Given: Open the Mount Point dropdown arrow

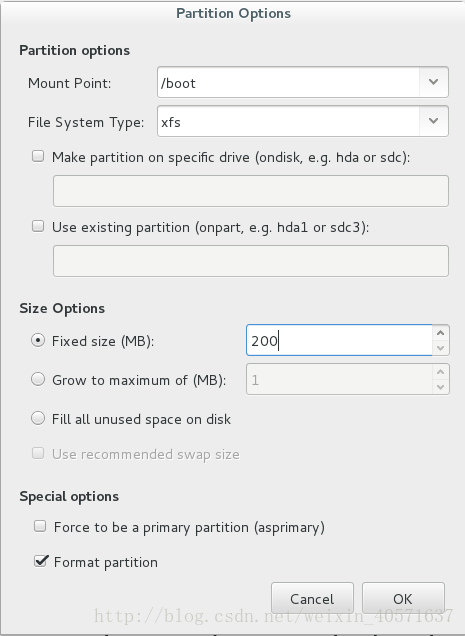Looking at the screenshot, I should [x=433, y=82].
